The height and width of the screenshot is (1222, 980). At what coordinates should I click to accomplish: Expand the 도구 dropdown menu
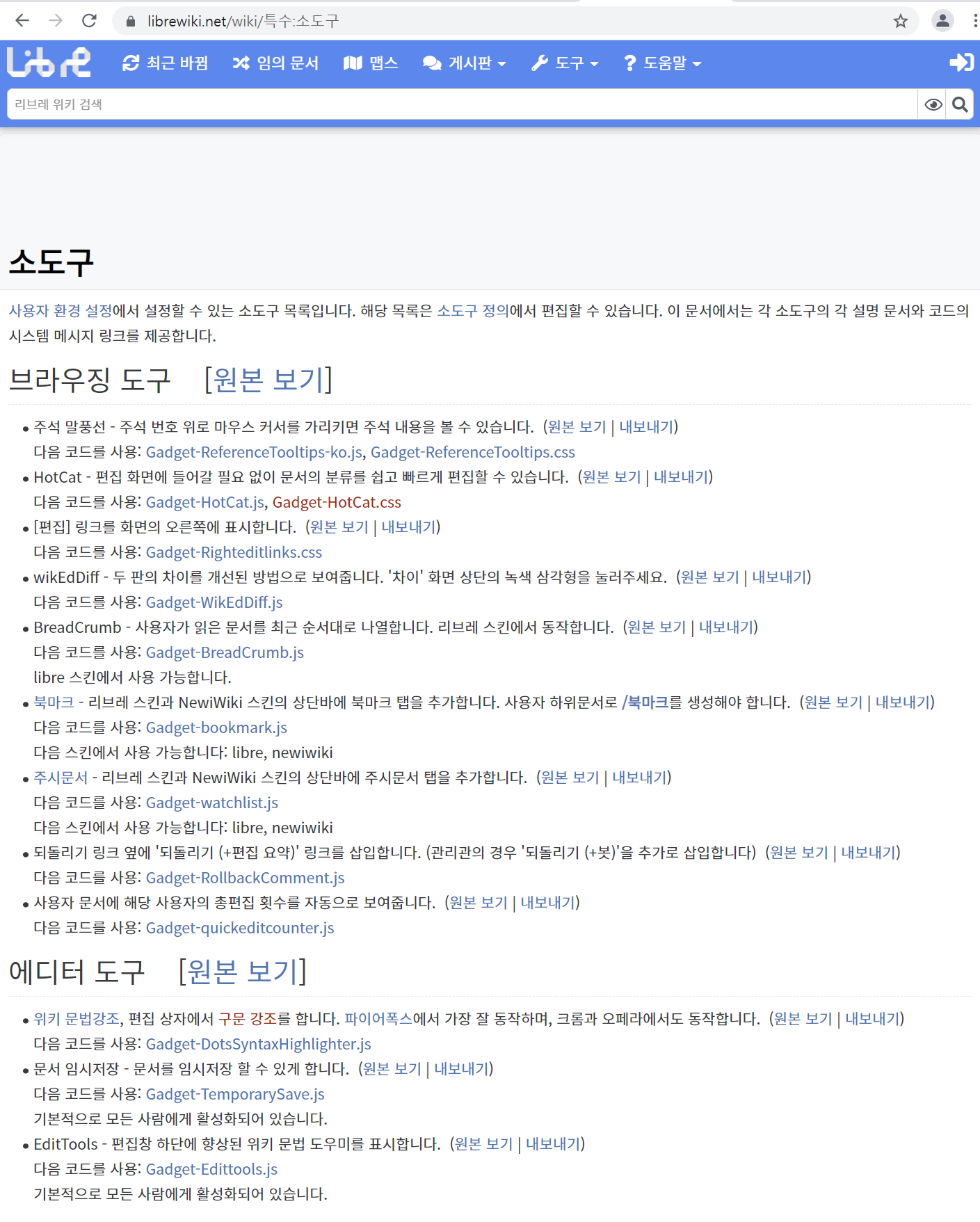565,63
